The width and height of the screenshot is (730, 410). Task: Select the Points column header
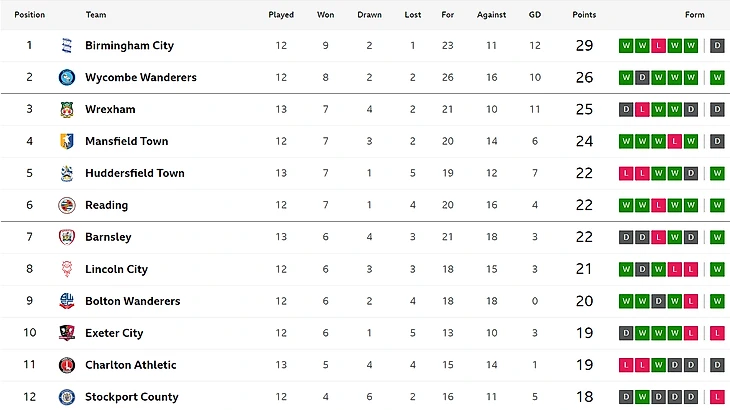click(584, 15)
